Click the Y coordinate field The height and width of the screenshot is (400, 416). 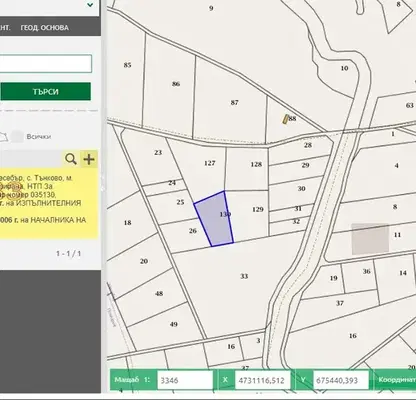point(341,380)
